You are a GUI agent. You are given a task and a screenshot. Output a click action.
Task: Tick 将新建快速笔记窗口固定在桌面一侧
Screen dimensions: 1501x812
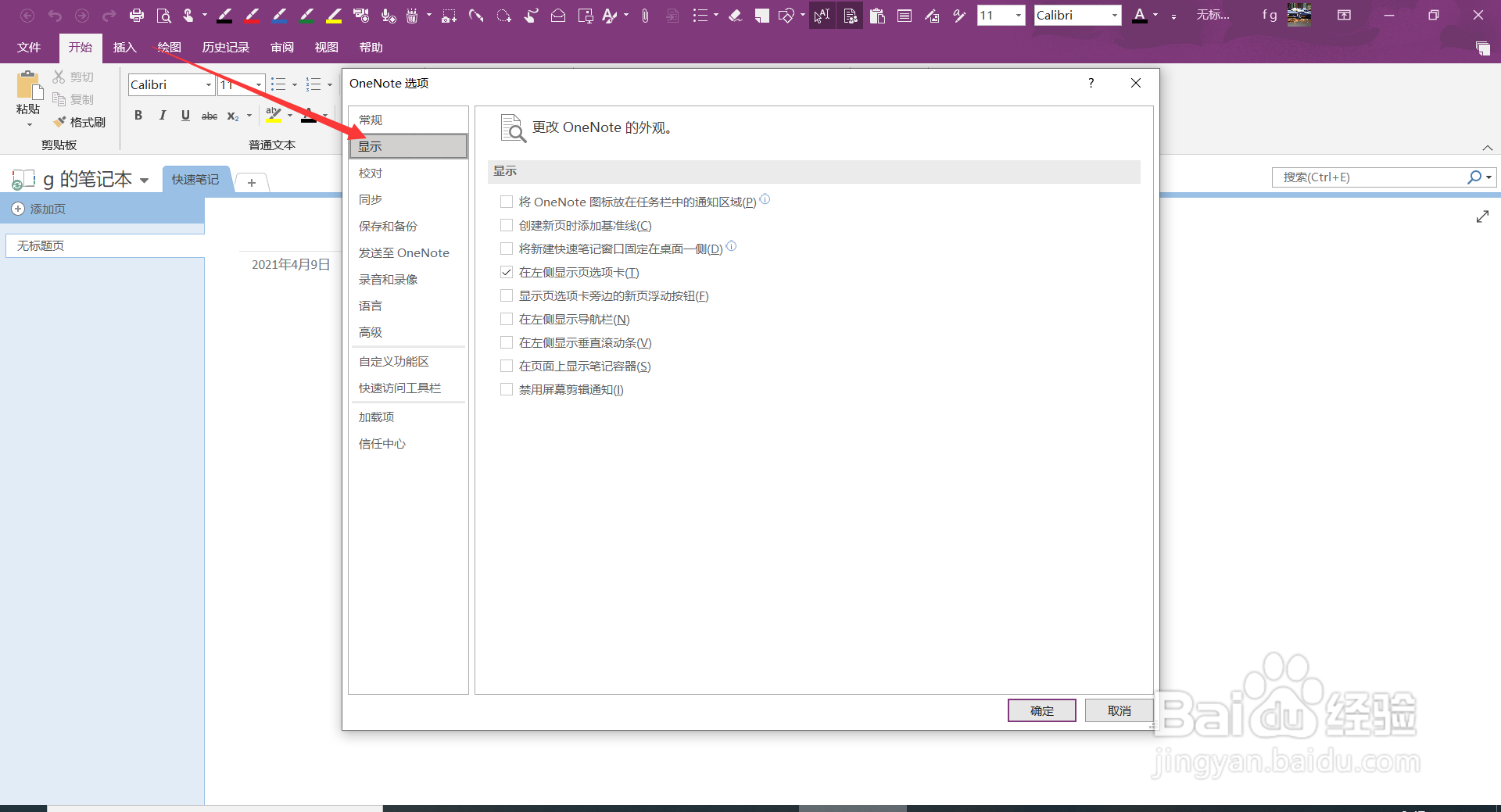pos(507,249)
